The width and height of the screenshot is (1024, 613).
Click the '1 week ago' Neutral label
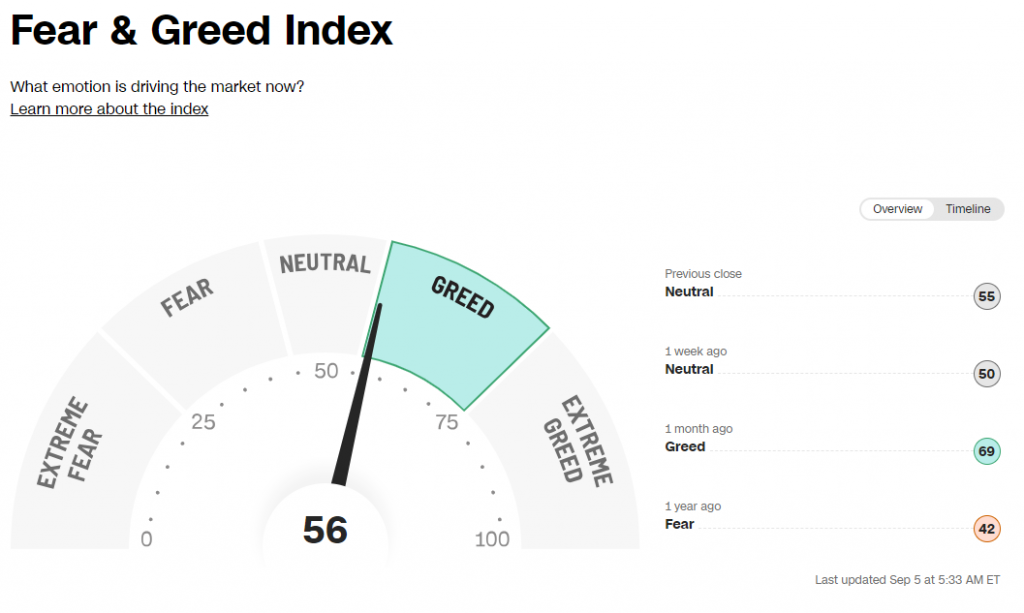coord(689,369)
